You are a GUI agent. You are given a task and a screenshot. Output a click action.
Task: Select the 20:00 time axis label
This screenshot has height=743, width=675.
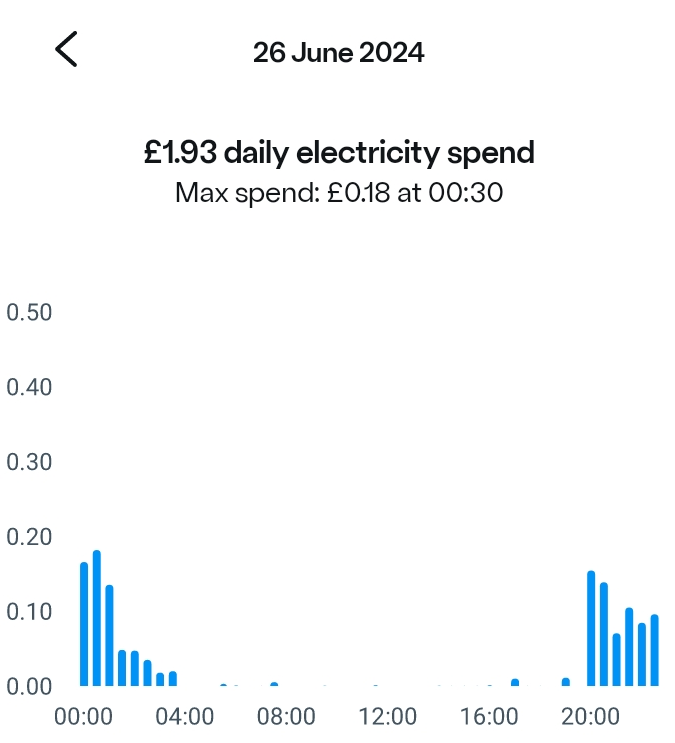(590, 717)
